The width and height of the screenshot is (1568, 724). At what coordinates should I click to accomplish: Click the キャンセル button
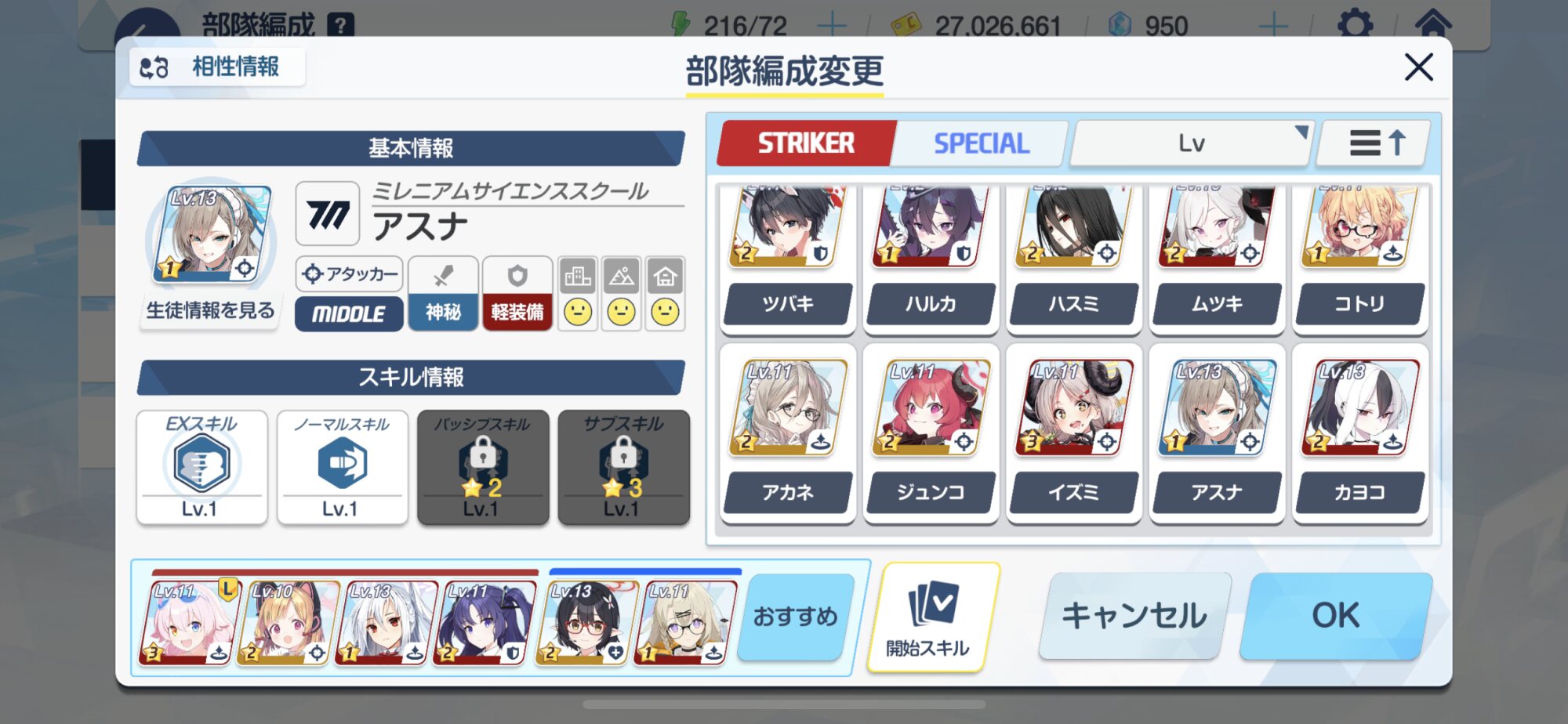1134,616
